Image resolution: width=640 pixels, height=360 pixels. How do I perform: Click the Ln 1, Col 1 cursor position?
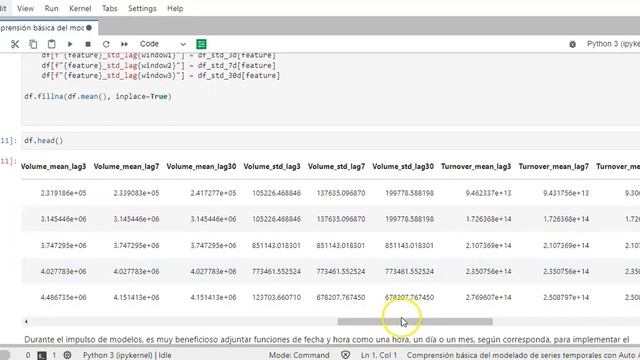[x=379, y=356]
